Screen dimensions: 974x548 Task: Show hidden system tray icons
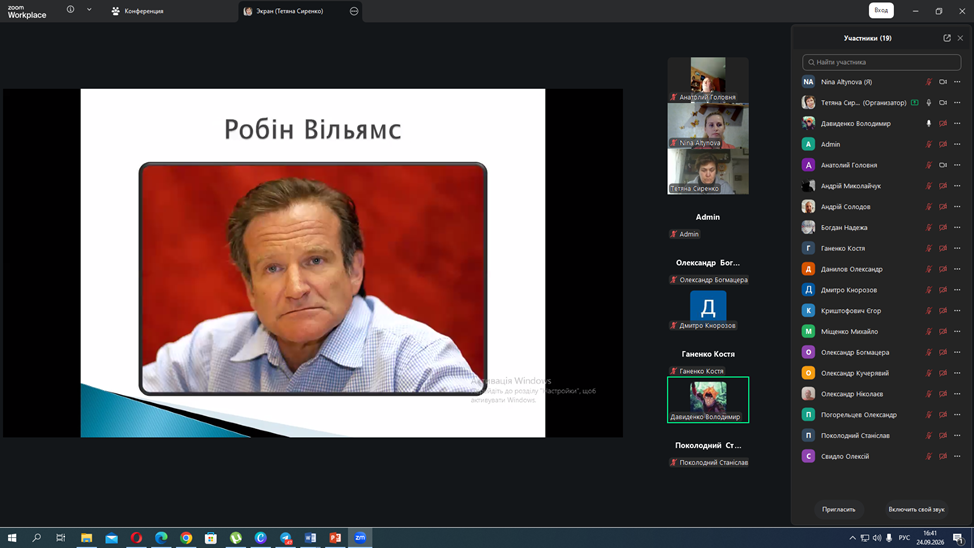[852, 538]
